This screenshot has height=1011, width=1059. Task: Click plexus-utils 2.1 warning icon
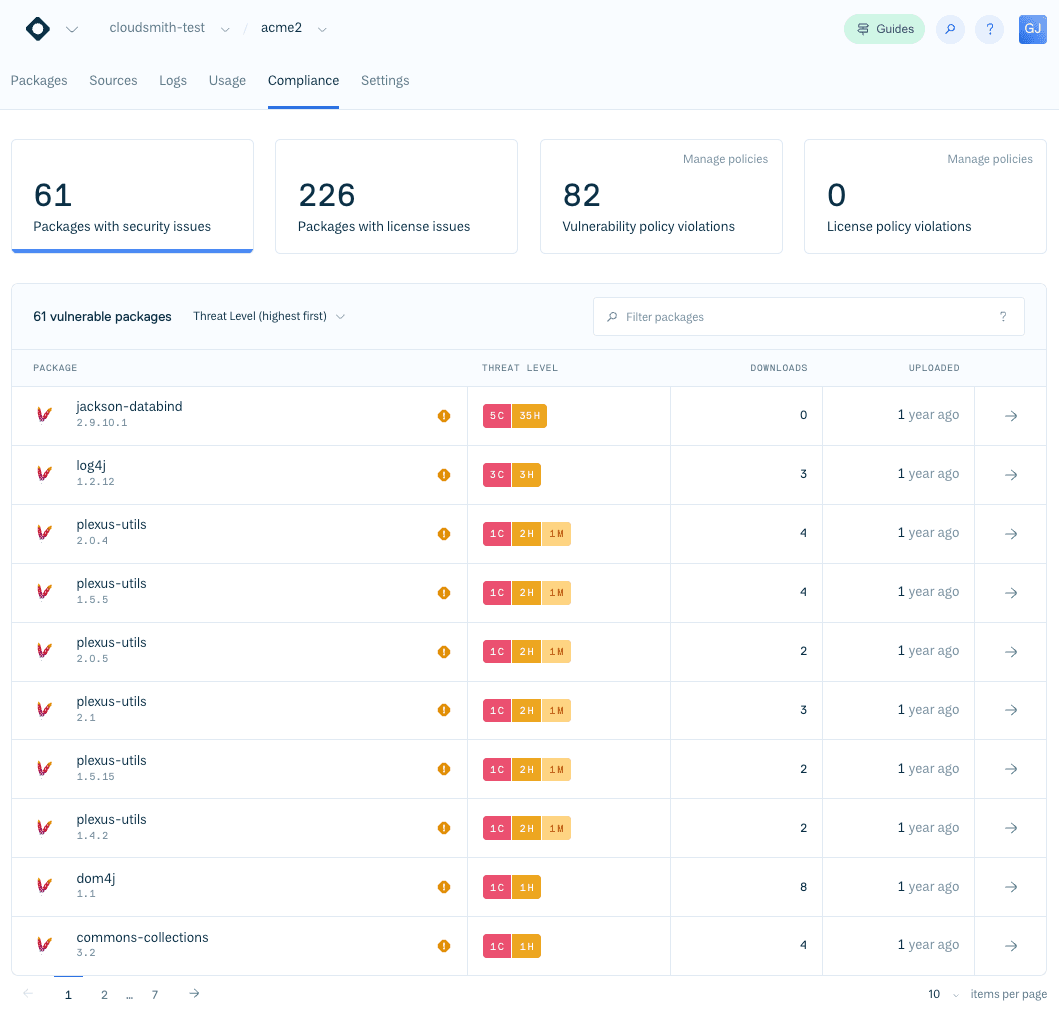pos(444,710)
